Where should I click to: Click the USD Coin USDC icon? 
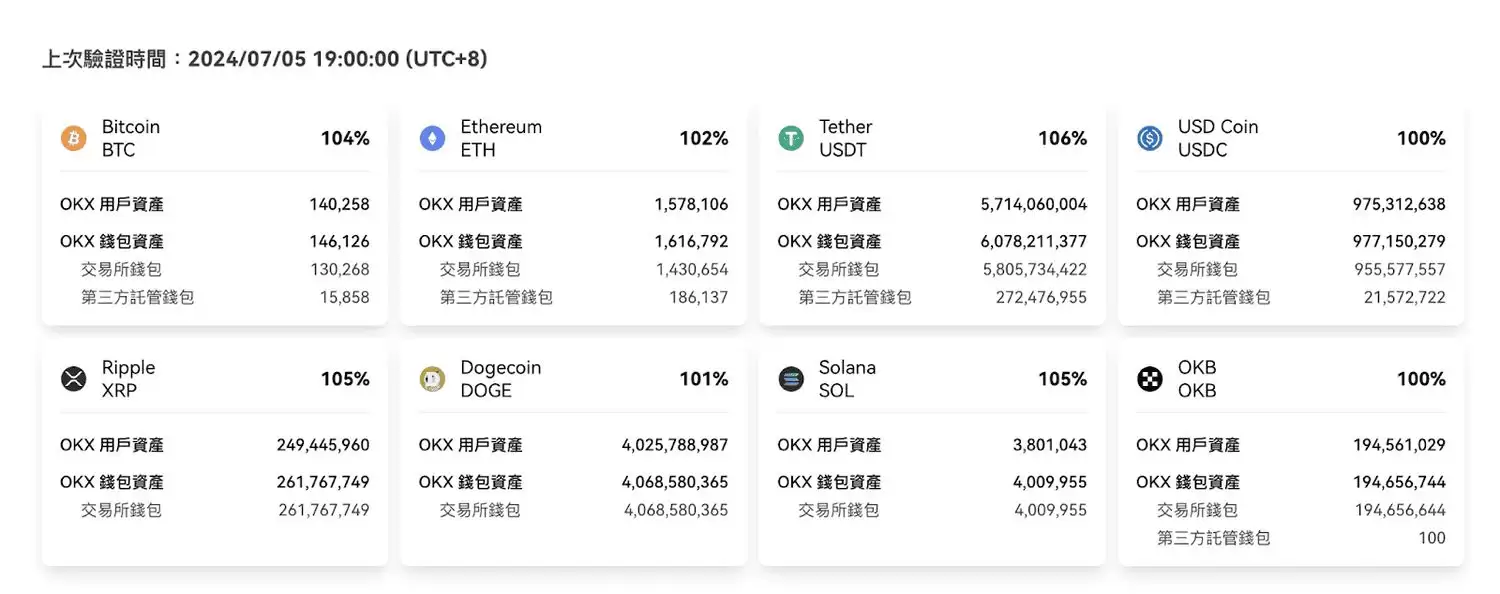[1149, 138]
